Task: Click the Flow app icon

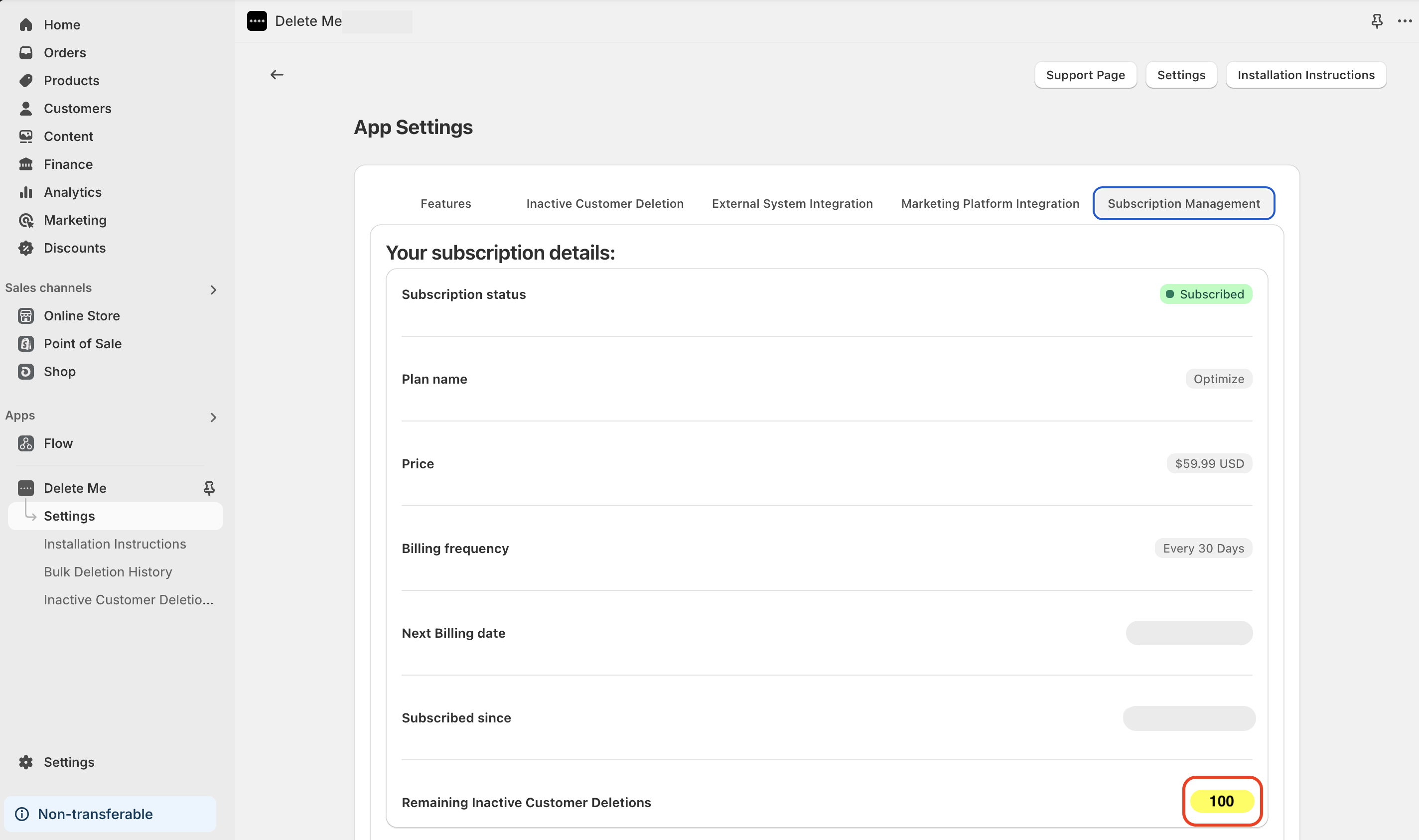Action: pos(25,443)
